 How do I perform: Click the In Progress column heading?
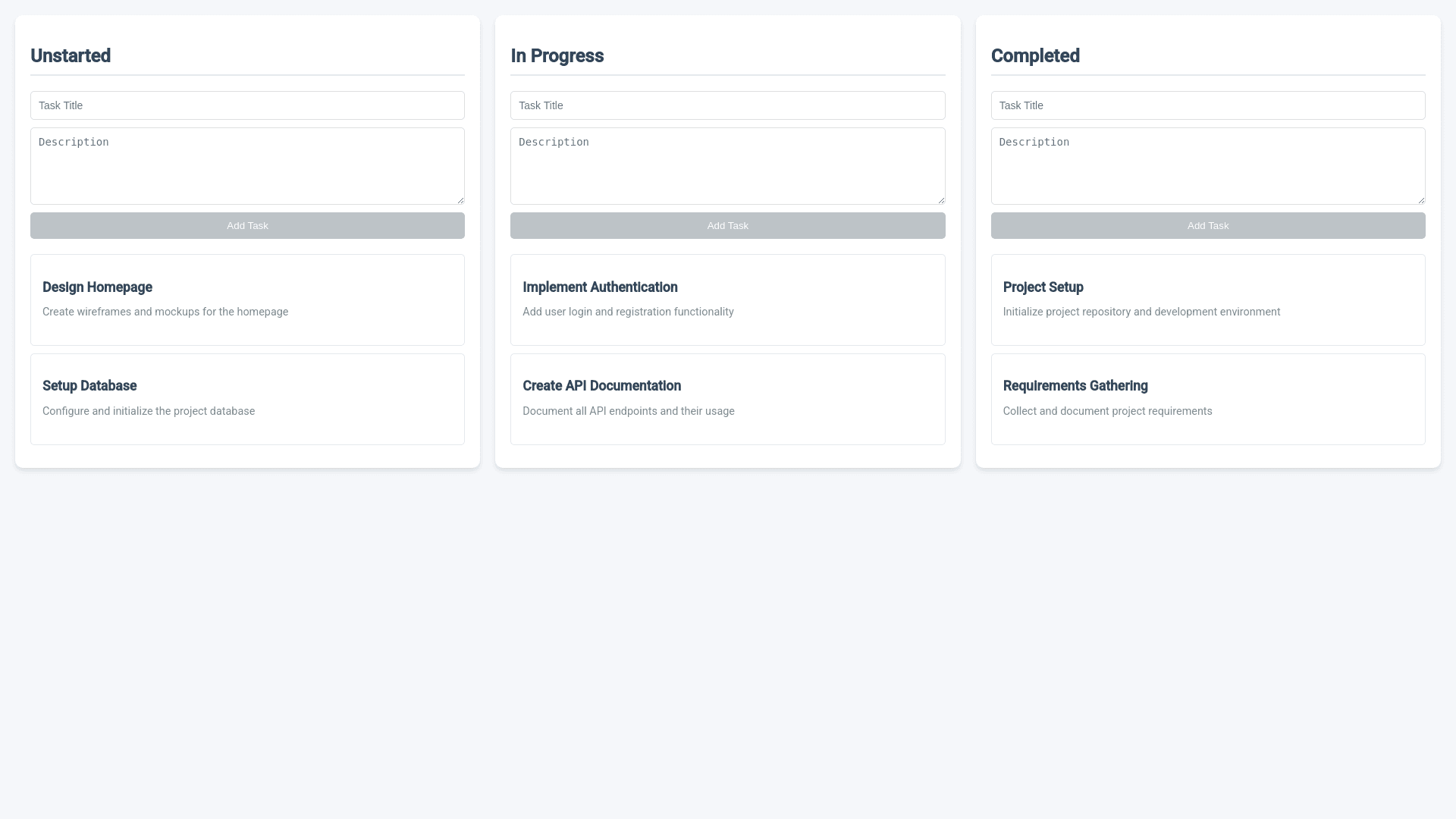click(557, 56)
